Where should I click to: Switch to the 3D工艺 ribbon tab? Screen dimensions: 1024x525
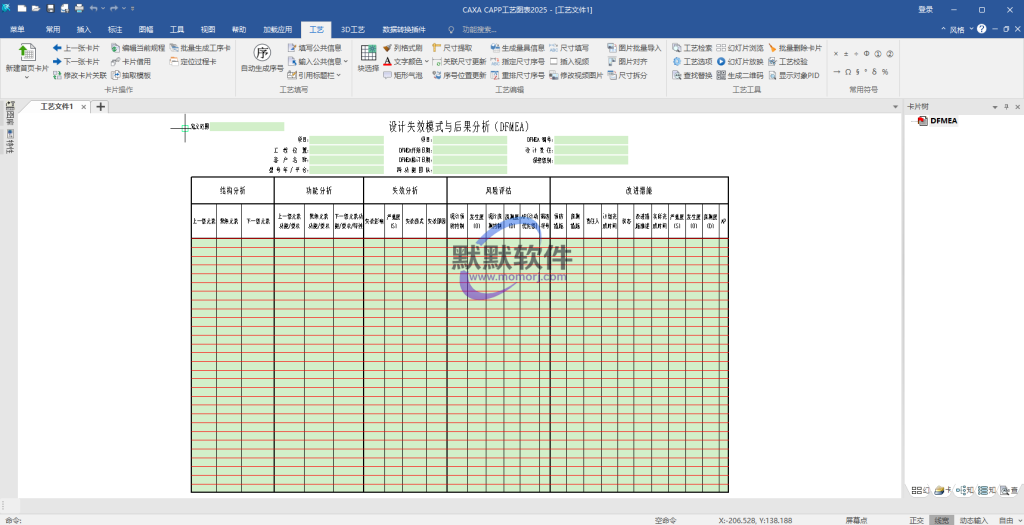point(352,30)
